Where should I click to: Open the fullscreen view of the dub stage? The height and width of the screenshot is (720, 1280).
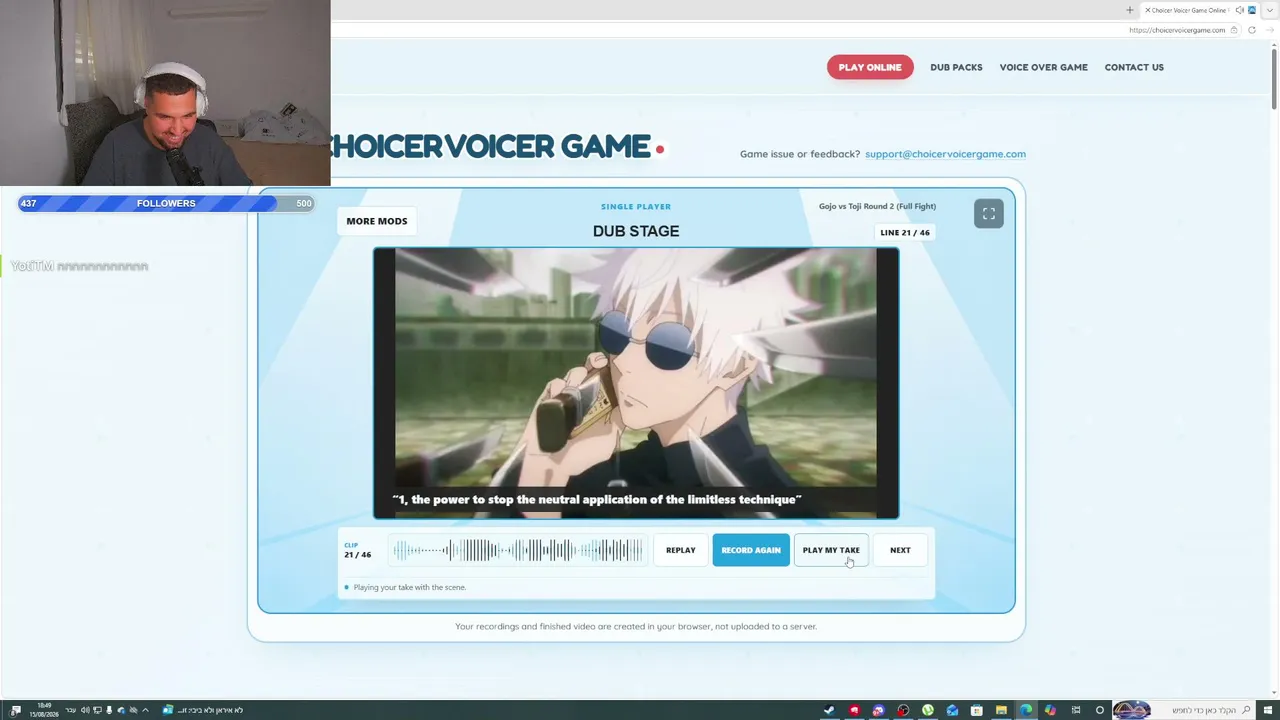[x=988, y=214]
